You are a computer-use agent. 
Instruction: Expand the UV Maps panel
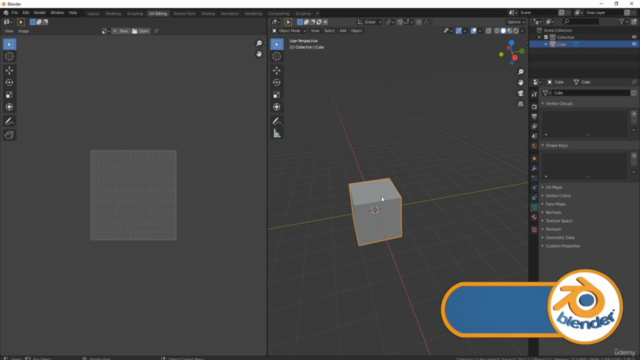point(554,187)
